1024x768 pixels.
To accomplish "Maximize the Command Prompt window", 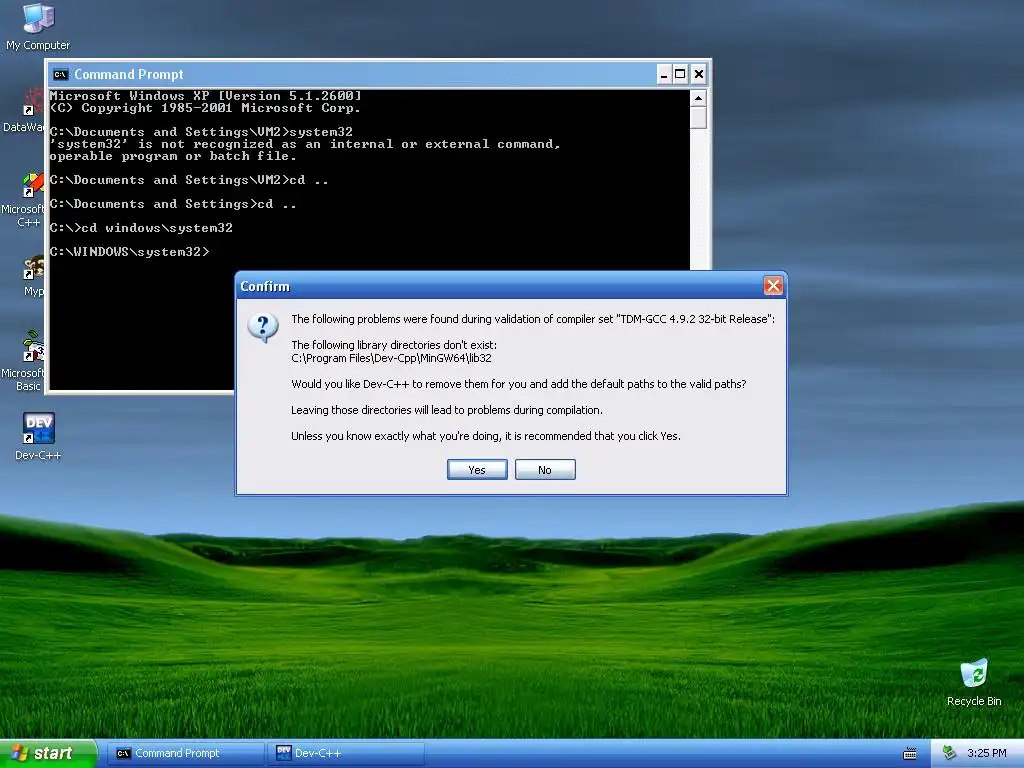I will 680,74.
